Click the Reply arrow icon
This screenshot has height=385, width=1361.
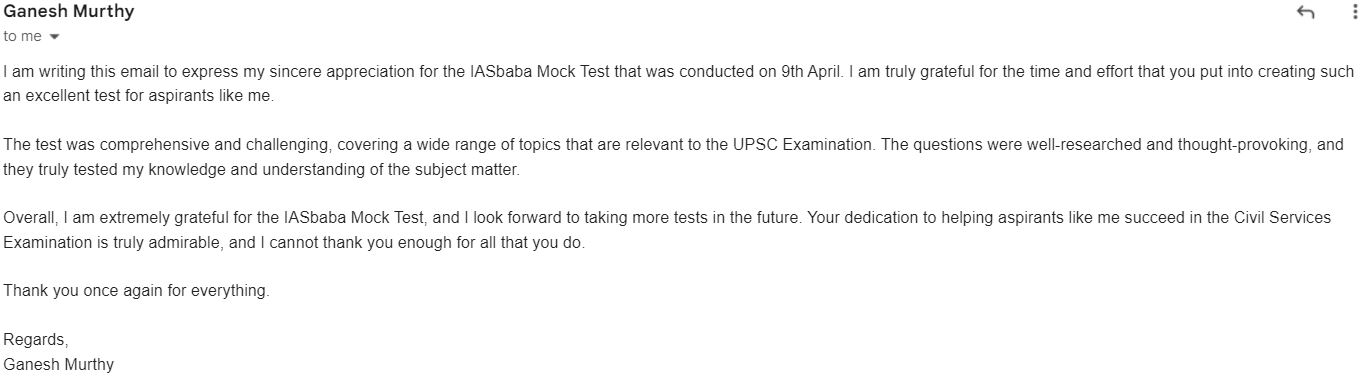(x=1305, y=13)
